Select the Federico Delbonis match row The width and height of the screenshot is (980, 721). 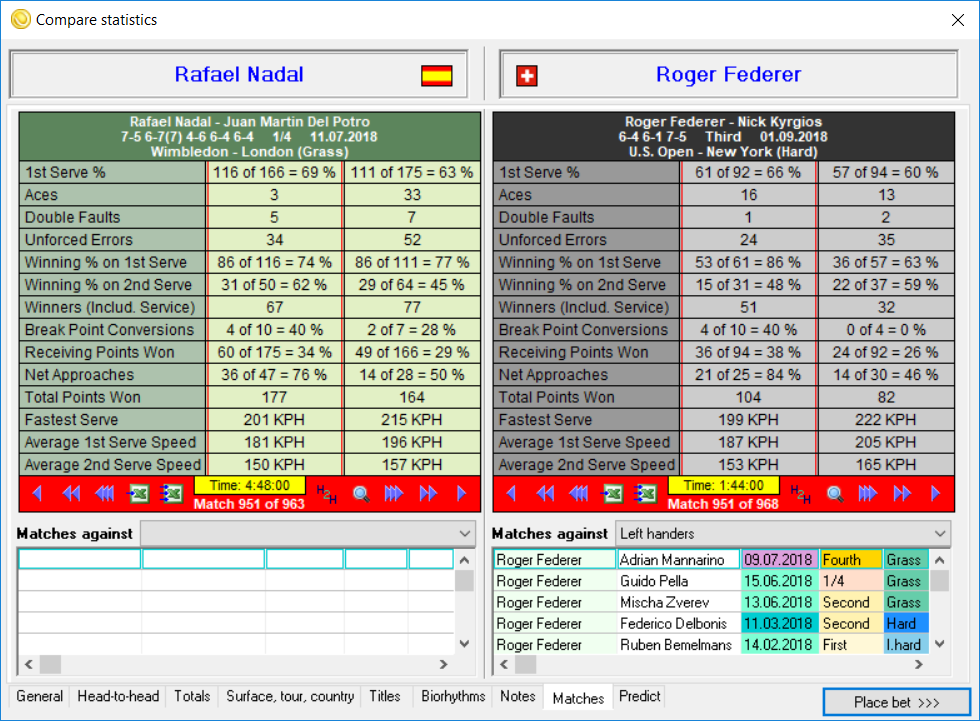pyautogui.click(x=711, y=624)
